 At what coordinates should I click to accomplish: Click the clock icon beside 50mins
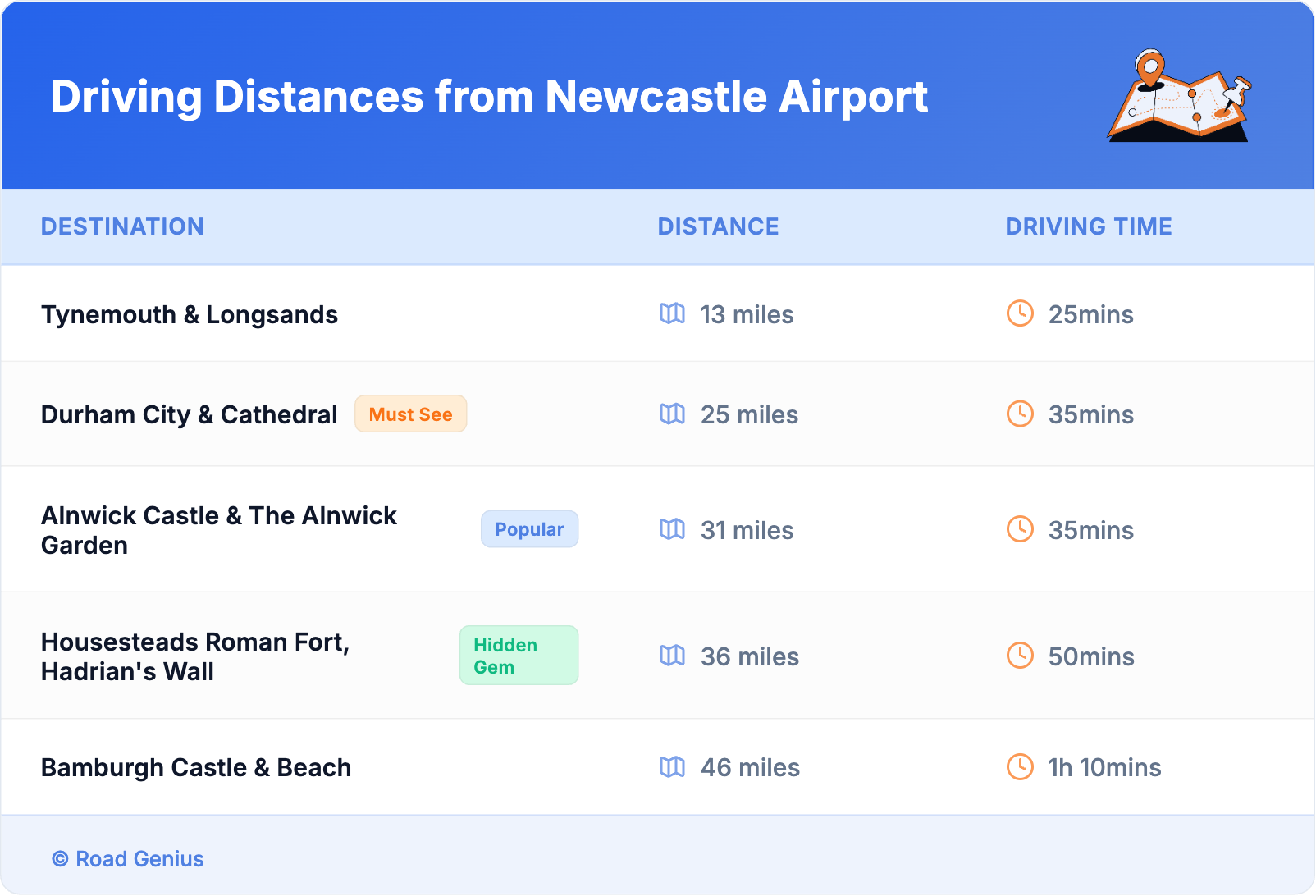click(1020, 656)
